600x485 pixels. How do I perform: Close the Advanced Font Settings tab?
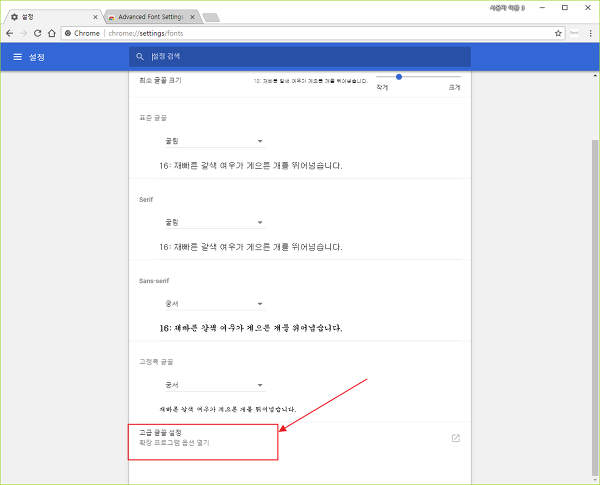(x=192, y=17)
